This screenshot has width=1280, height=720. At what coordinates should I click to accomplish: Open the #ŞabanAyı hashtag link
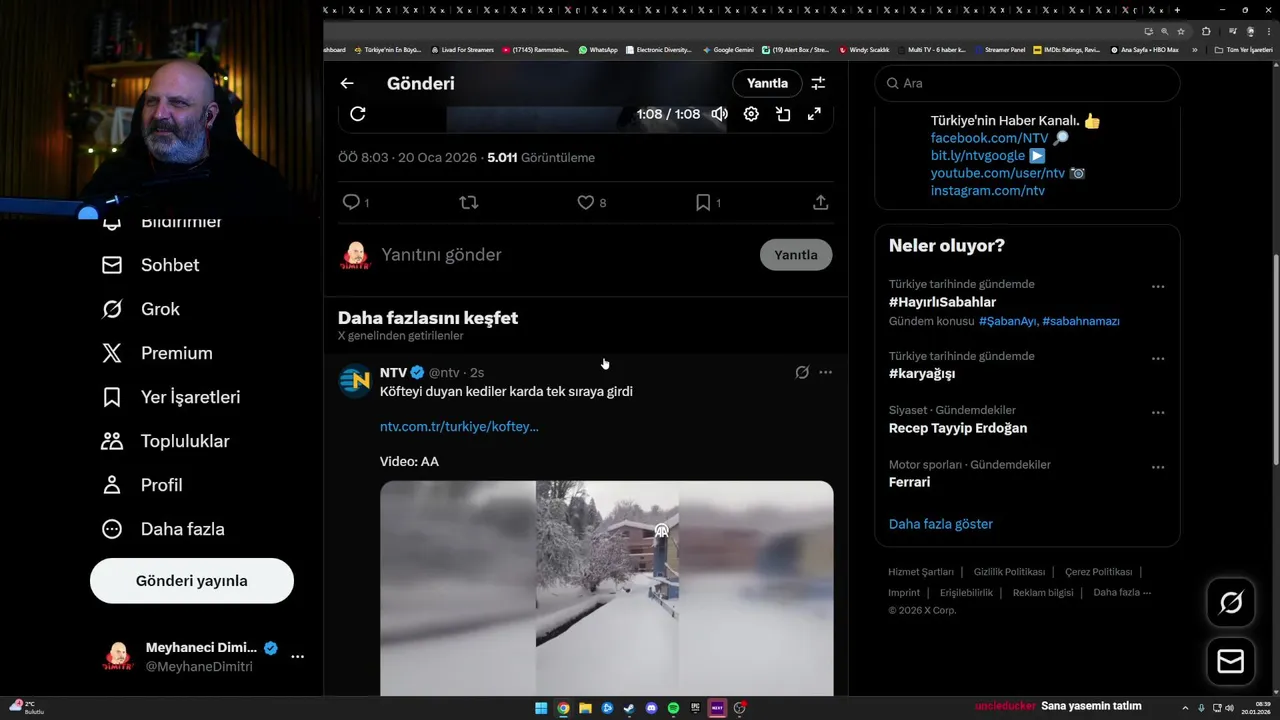1008,321
